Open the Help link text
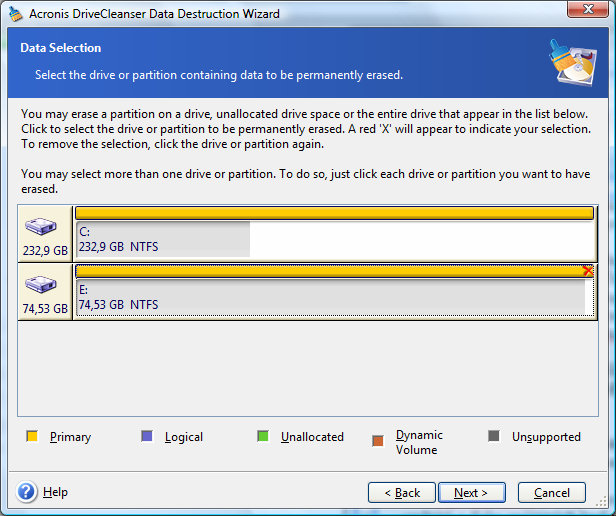 55,492
